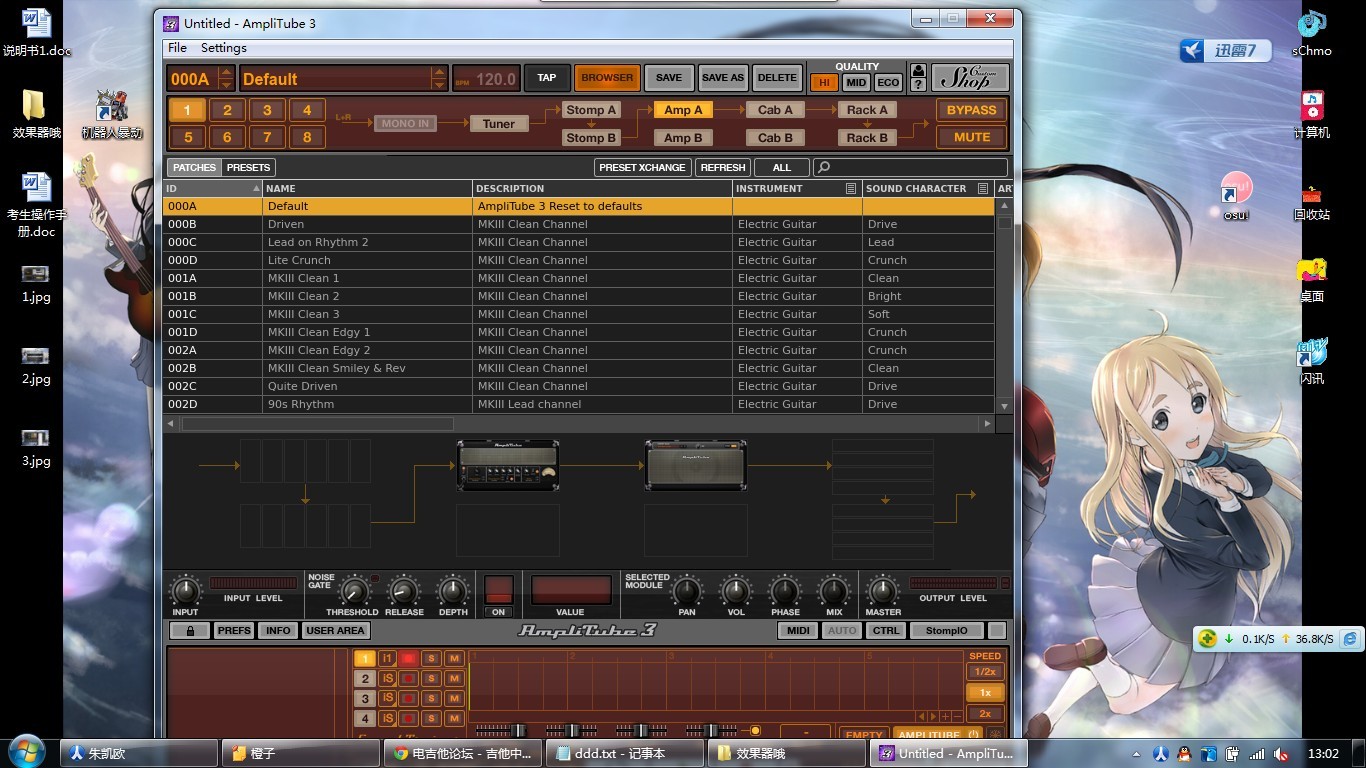Screen dimensions: 1366x768
Task: Toggle the noise gate ON button
Action: [499, 611]
